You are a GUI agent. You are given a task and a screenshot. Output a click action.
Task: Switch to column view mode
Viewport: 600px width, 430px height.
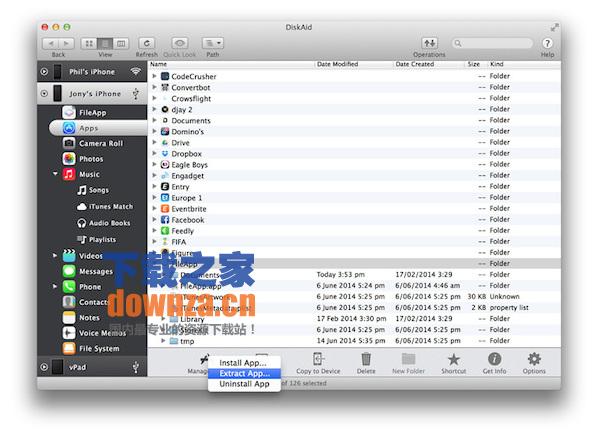click(121, 44)
